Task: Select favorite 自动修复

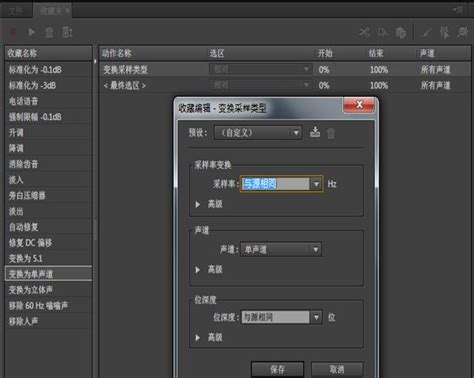Action: point(48,227)
